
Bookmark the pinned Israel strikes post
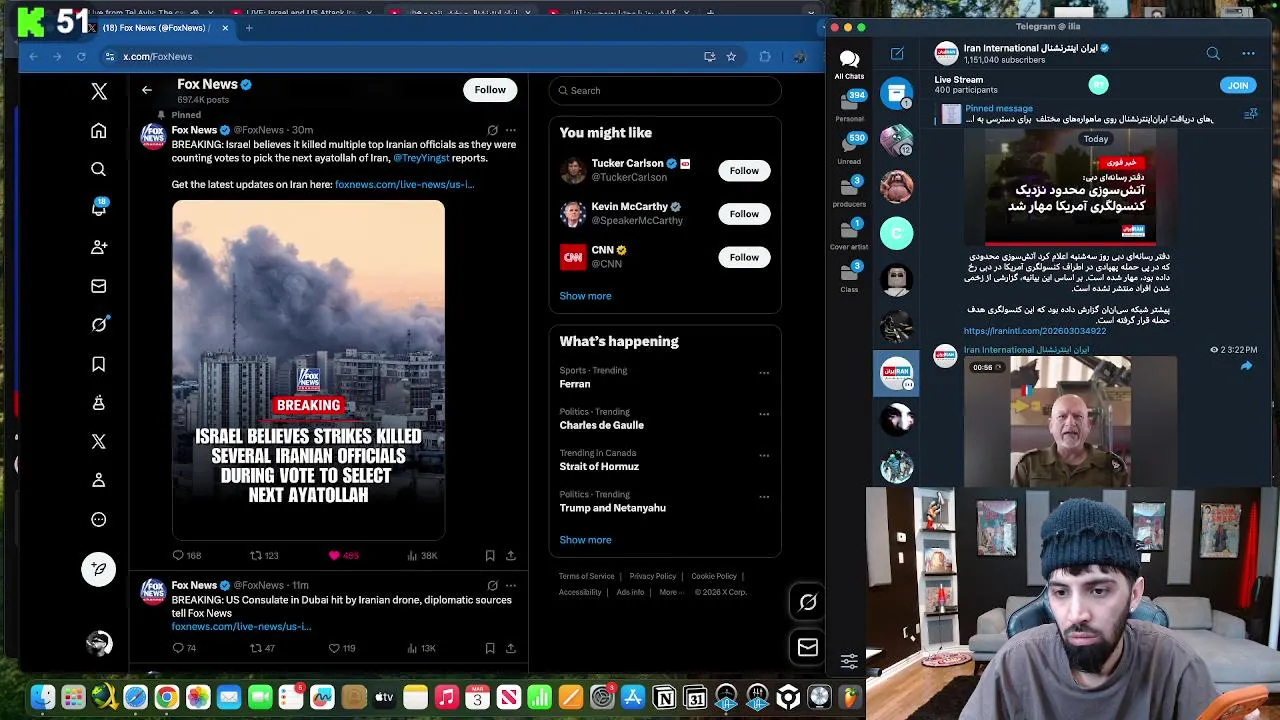(x=490, y=555)
